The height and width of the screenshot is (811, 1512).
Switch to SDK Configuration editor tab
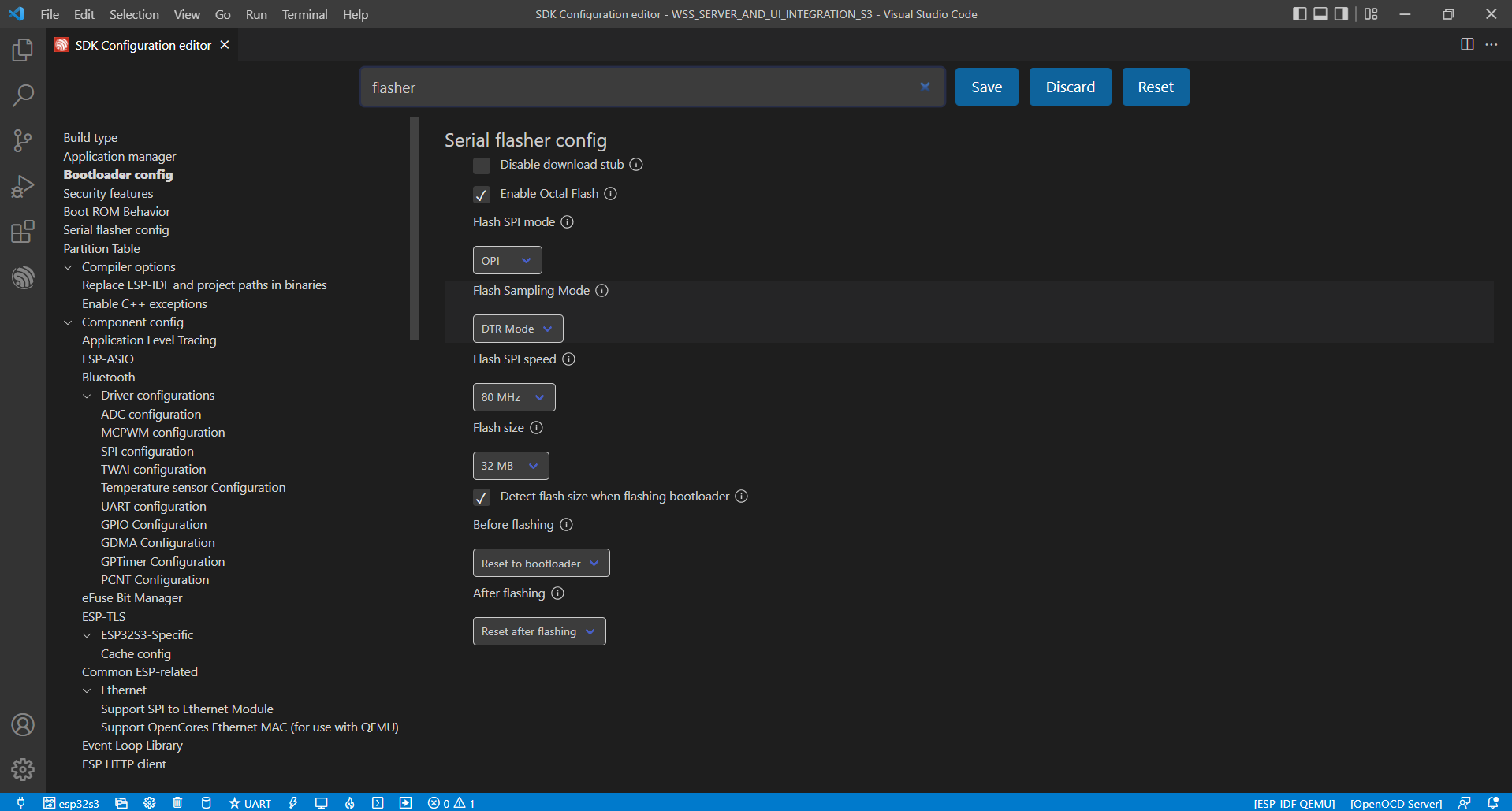point(143,45)
